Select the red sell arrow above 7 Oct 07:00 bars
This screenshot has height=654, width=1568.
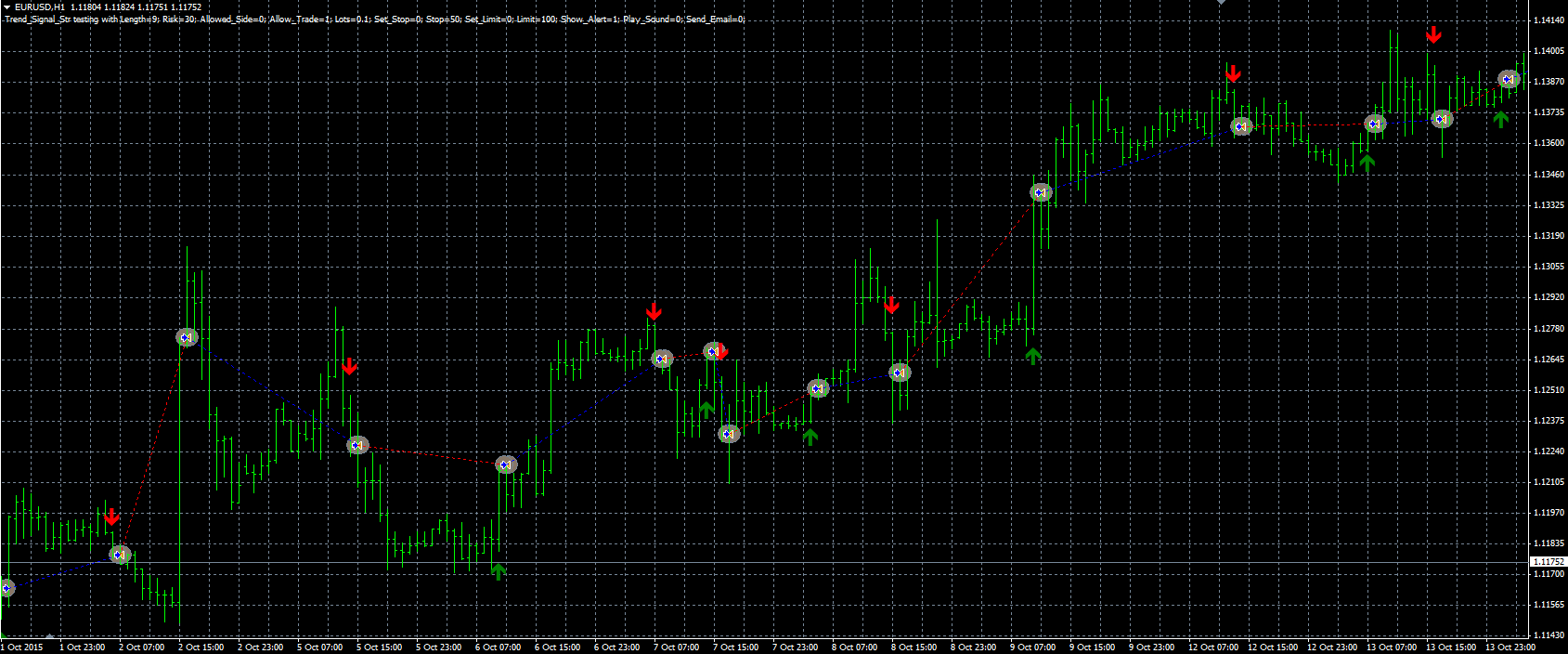coord(654,311)
